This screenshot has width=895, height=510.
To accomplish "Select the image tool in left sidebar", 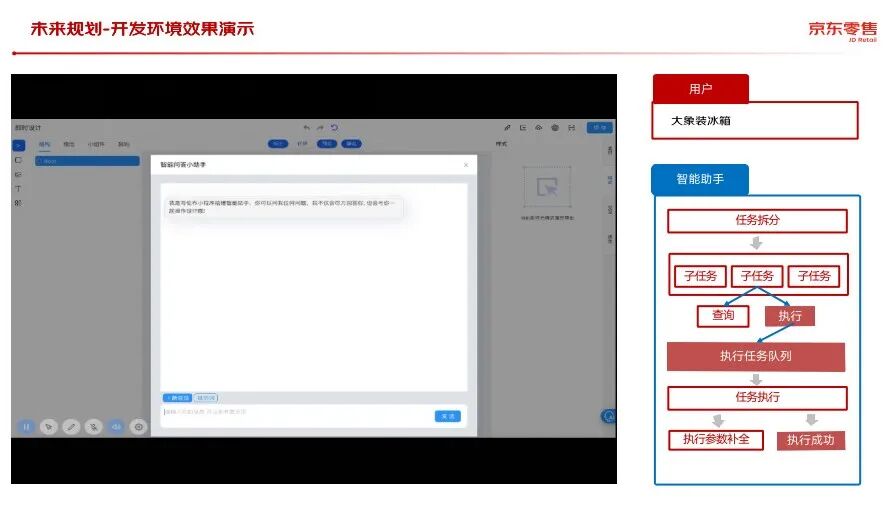I will tap(18, 174).
